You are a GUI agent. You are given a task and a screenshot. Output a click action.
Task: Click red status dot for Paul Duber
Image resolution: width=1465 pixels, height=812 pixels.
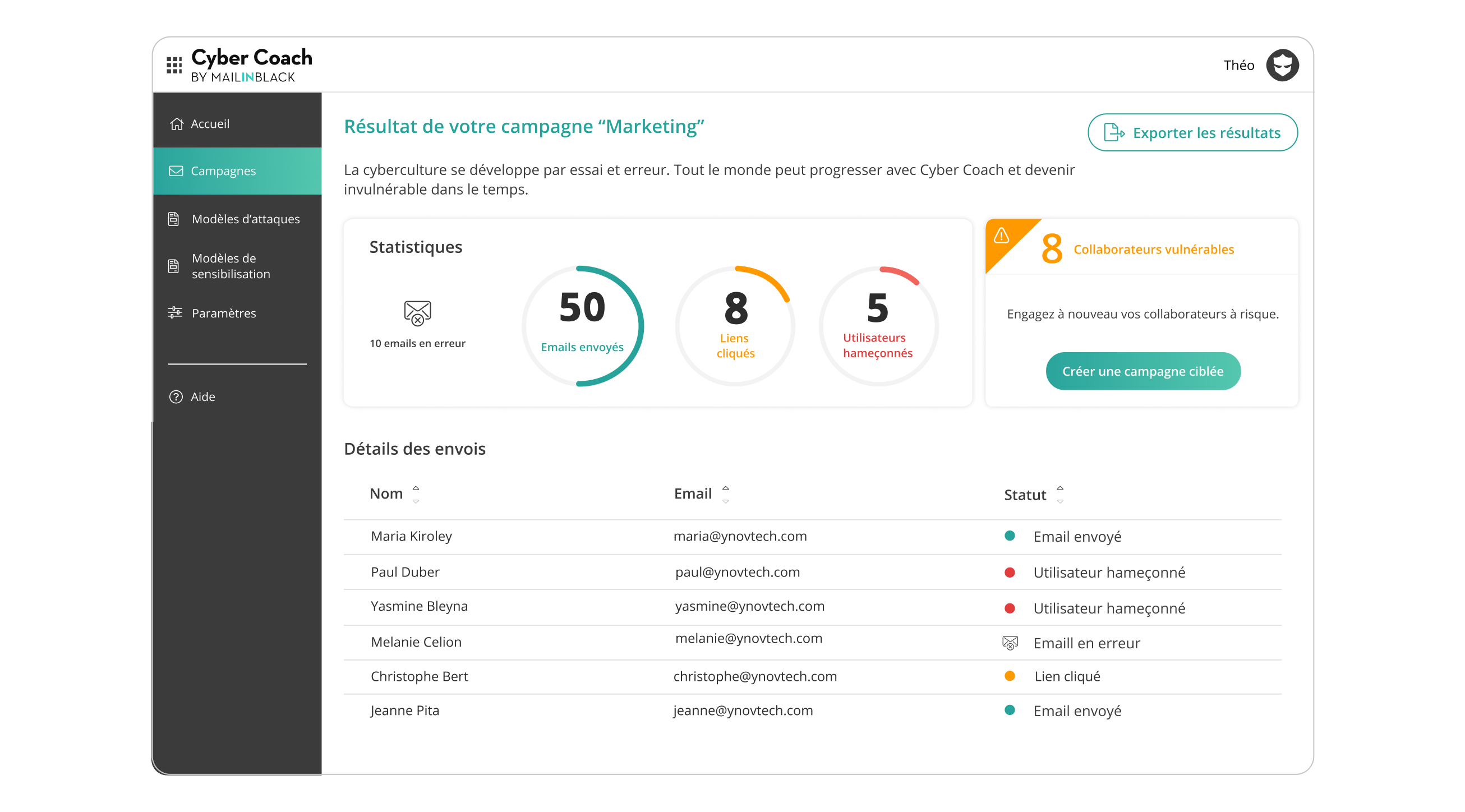1010,572
